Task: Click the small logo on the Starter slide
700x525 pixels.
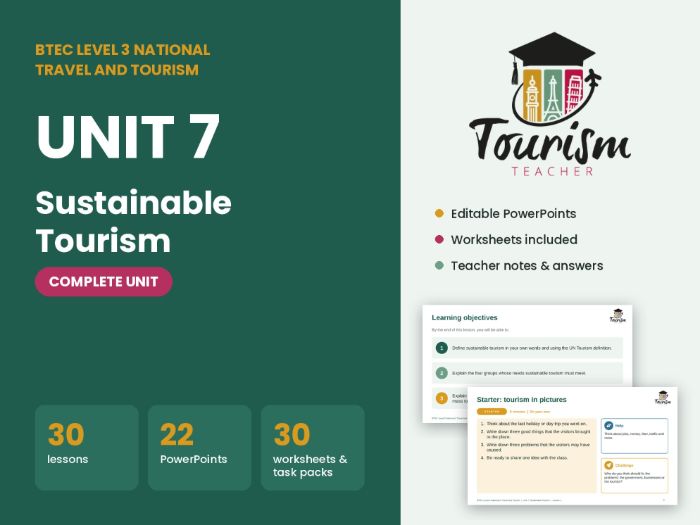Action: [662, 397]
